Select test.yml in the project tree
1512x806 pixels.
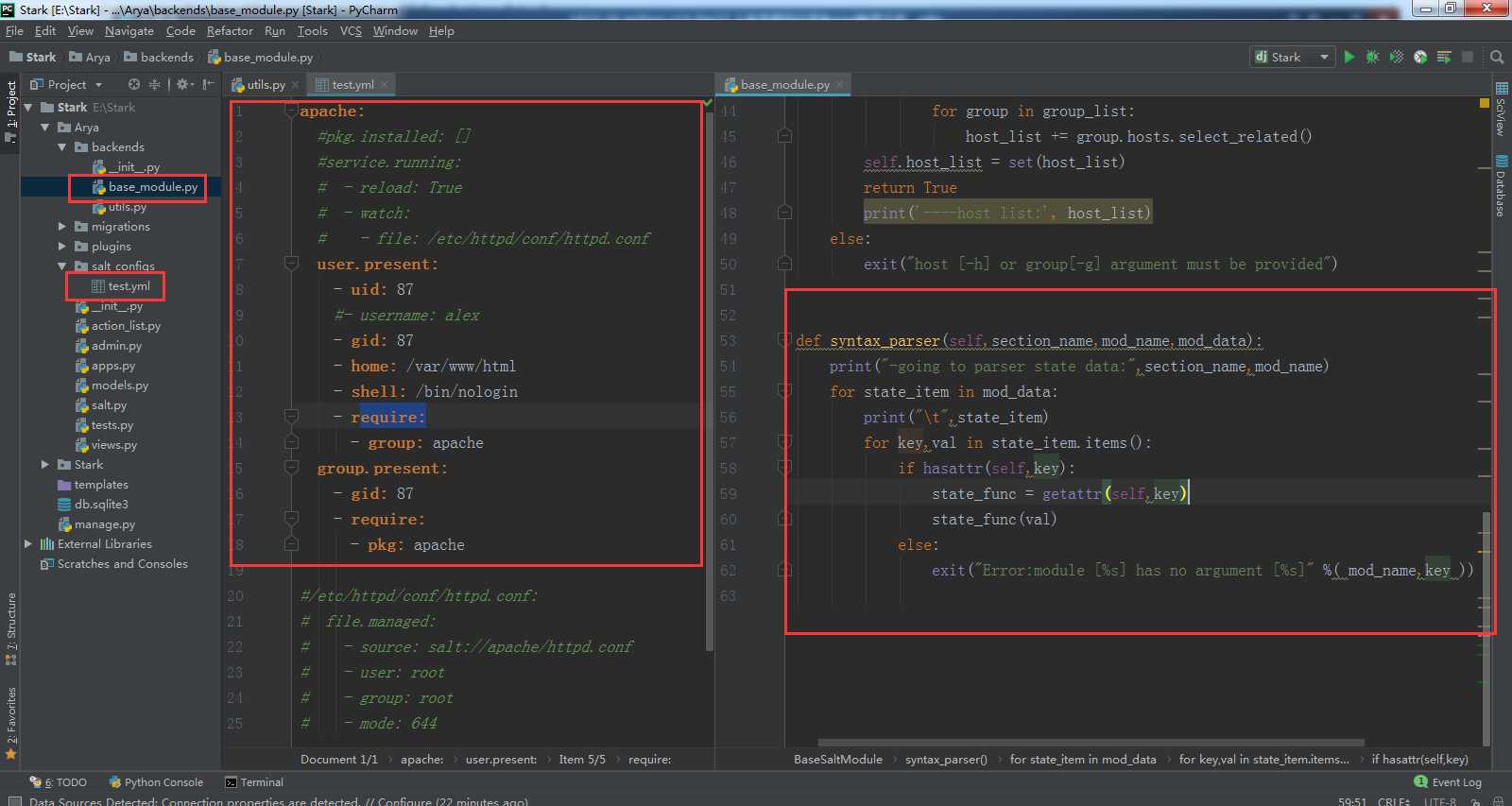120,285
